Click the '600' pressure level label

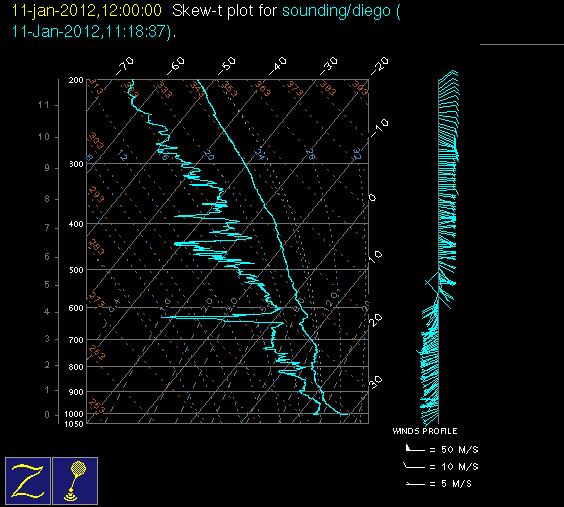click(x=76, y=308)
